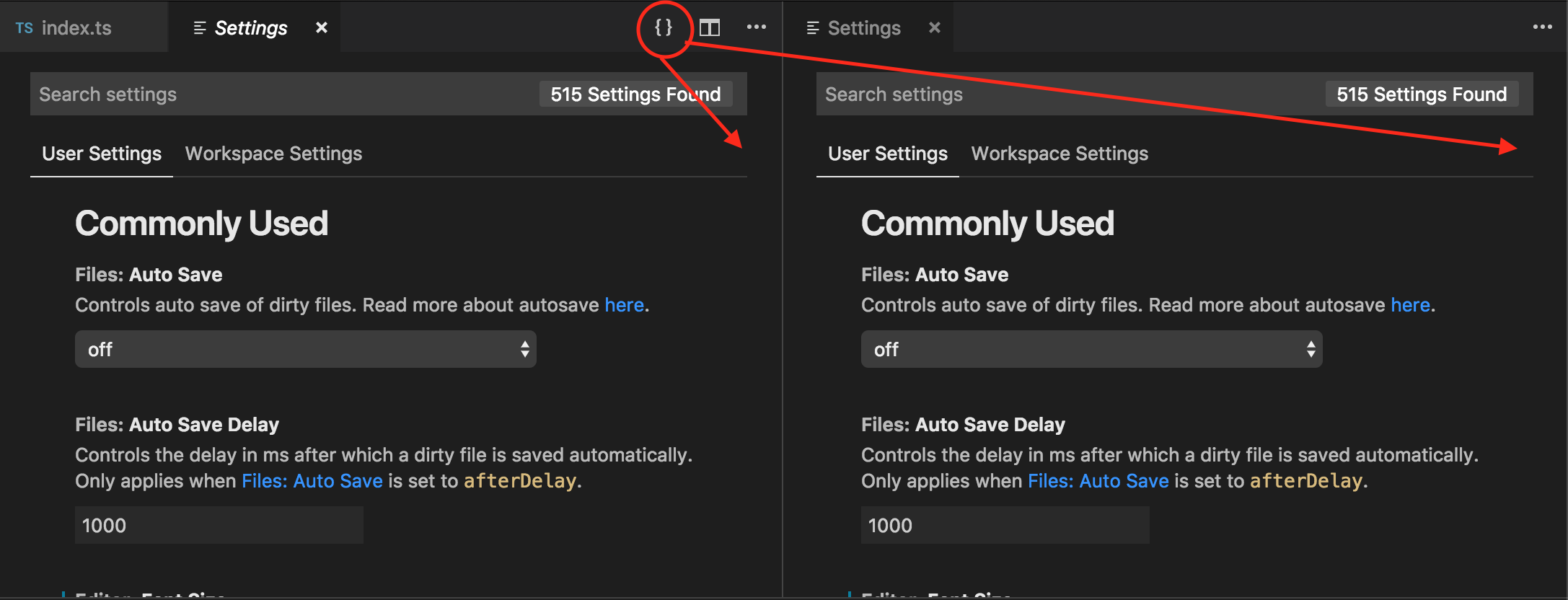The width and height of the screenshot is (1568, 600).
Task: Close the left Settings tab
Action: point(322,27)
